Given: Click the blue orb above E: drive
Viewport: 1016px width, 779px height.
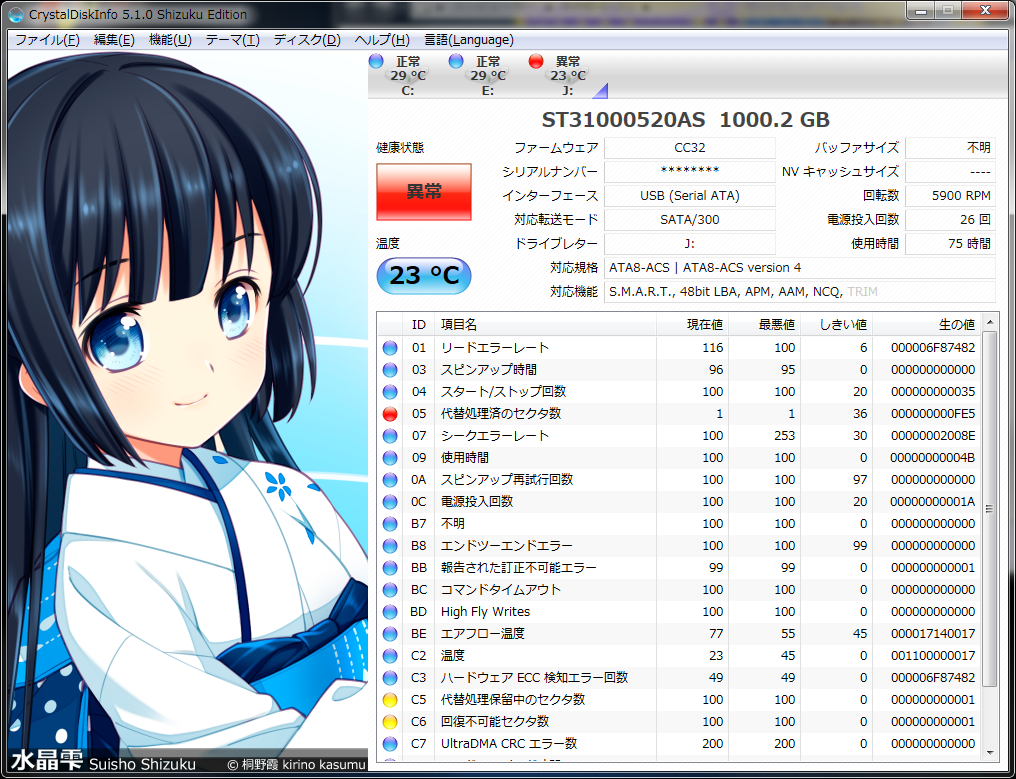Looking at the screenshot, I should pos(456,61).
